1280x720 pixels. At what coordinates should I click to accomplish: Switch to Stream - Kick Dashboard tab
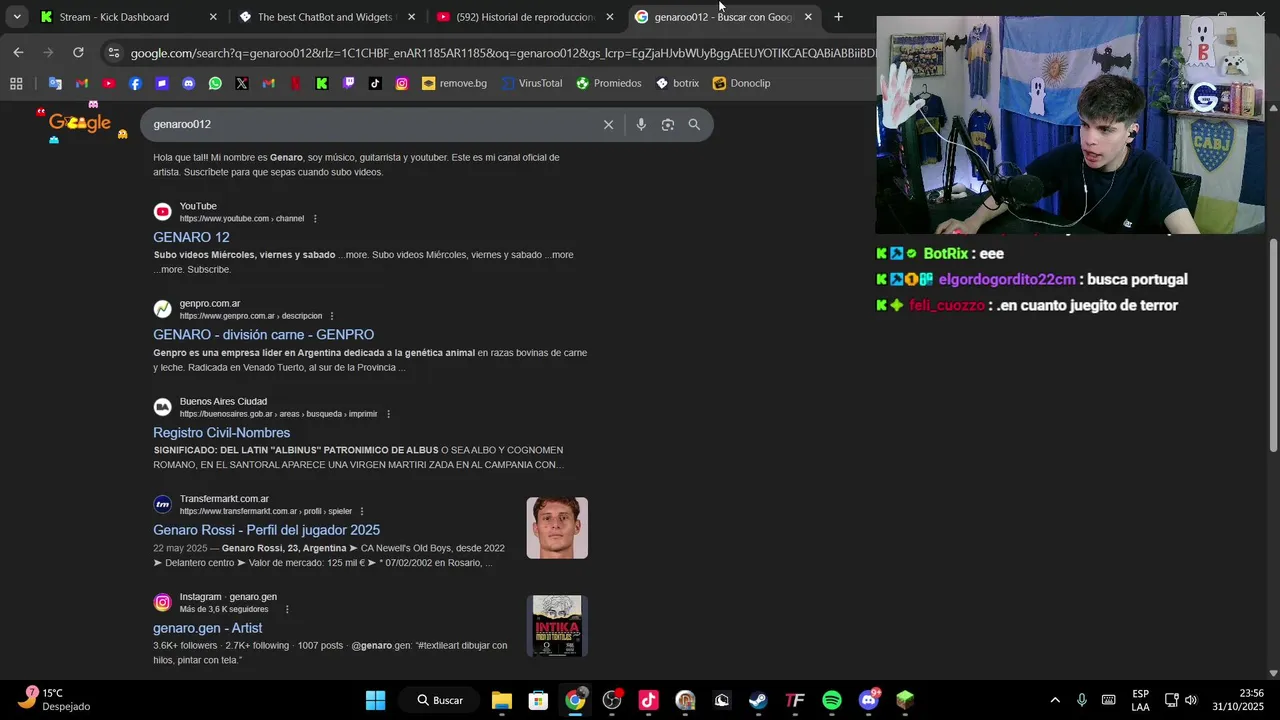point(130,17)
